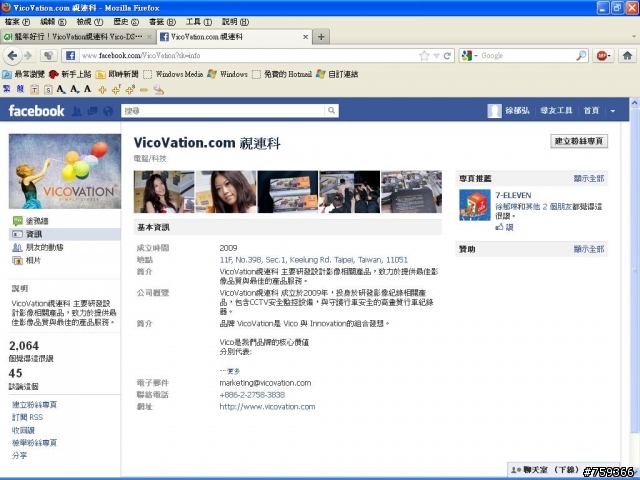
Task: Open a new tab with plus button
Action: 321,37
